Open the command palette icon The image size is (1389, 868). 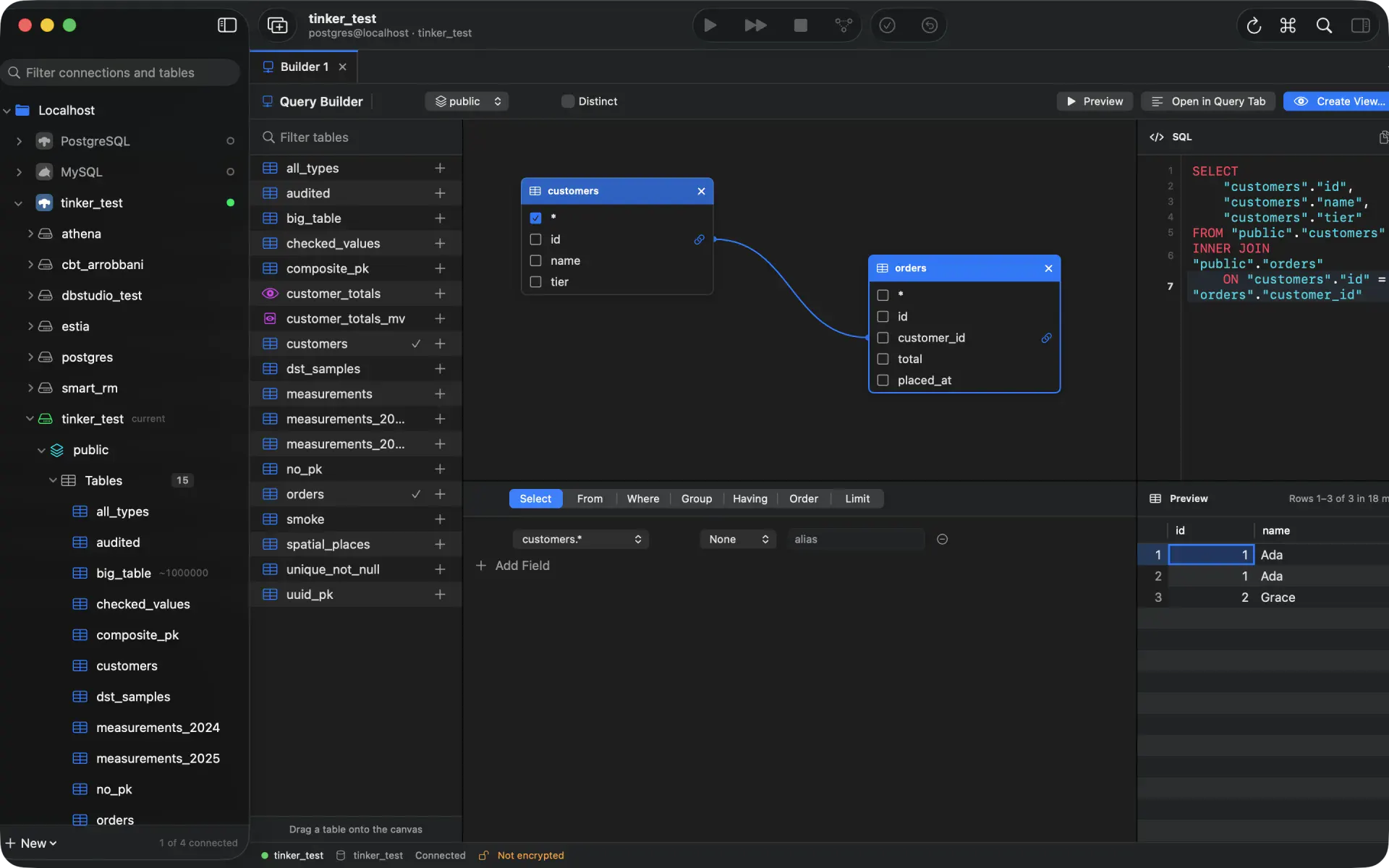(1288, 25)
